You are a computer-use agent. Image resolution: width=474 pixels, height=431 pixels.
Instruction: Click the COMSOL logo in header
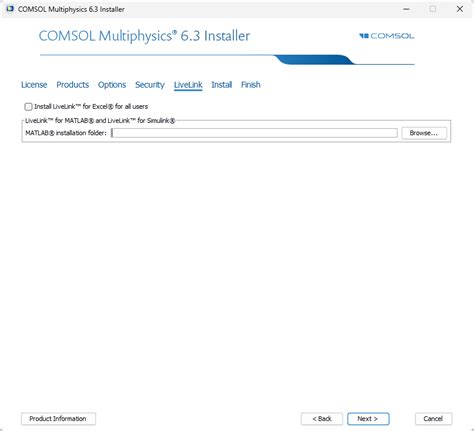click(387, 36)
